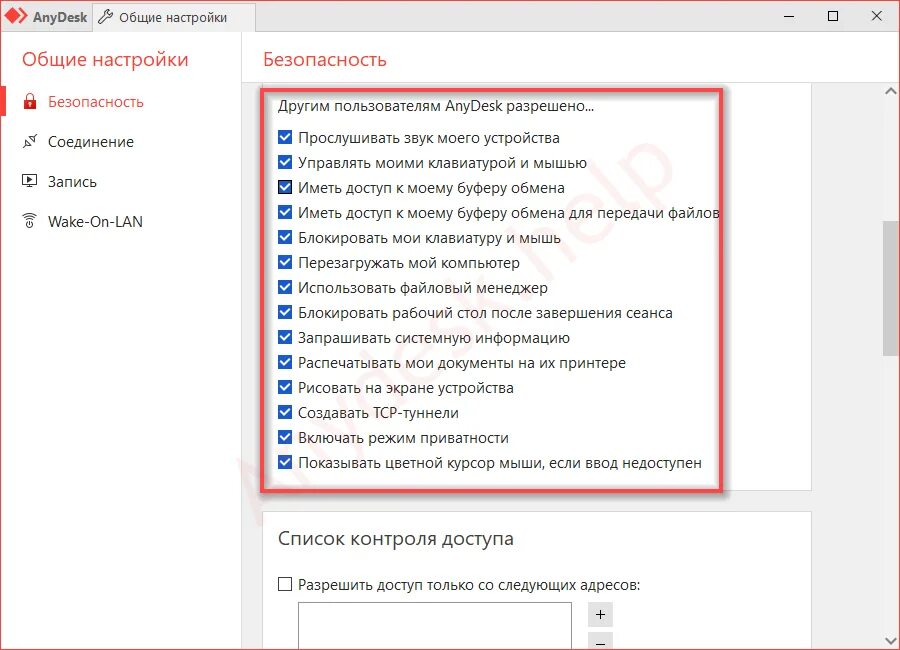Toggle Перезагружать мой компьютер checkbox

(285, 262)
